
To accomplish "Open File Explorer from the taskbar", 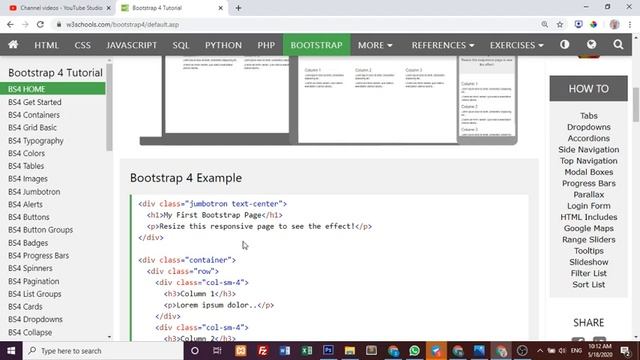I will [x=350, y=351].
